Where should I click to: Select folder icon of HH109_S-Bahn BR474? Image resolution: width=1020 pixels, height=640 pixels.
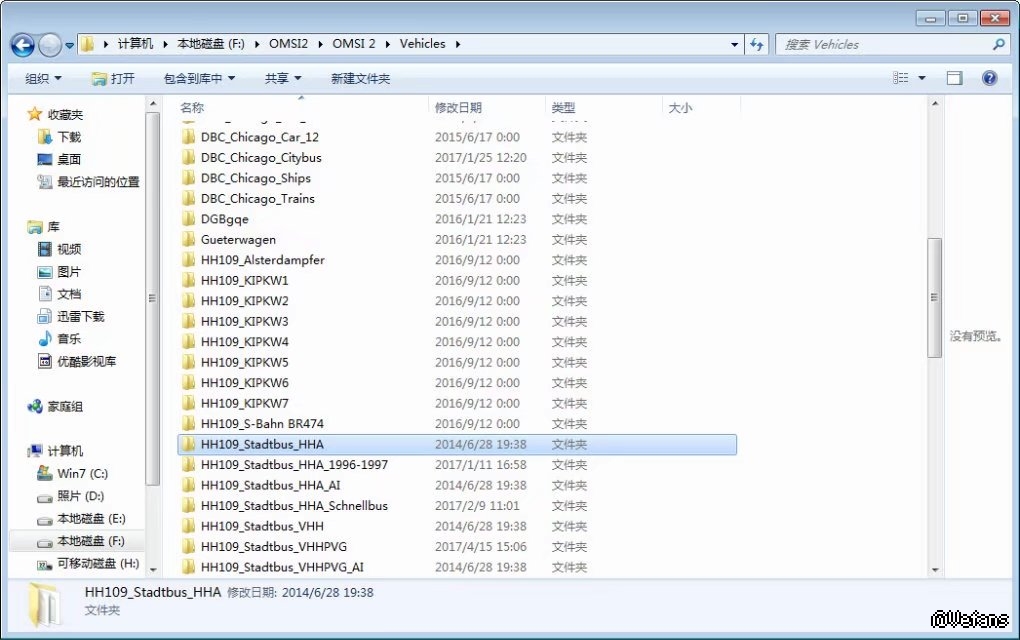(189, 423)
